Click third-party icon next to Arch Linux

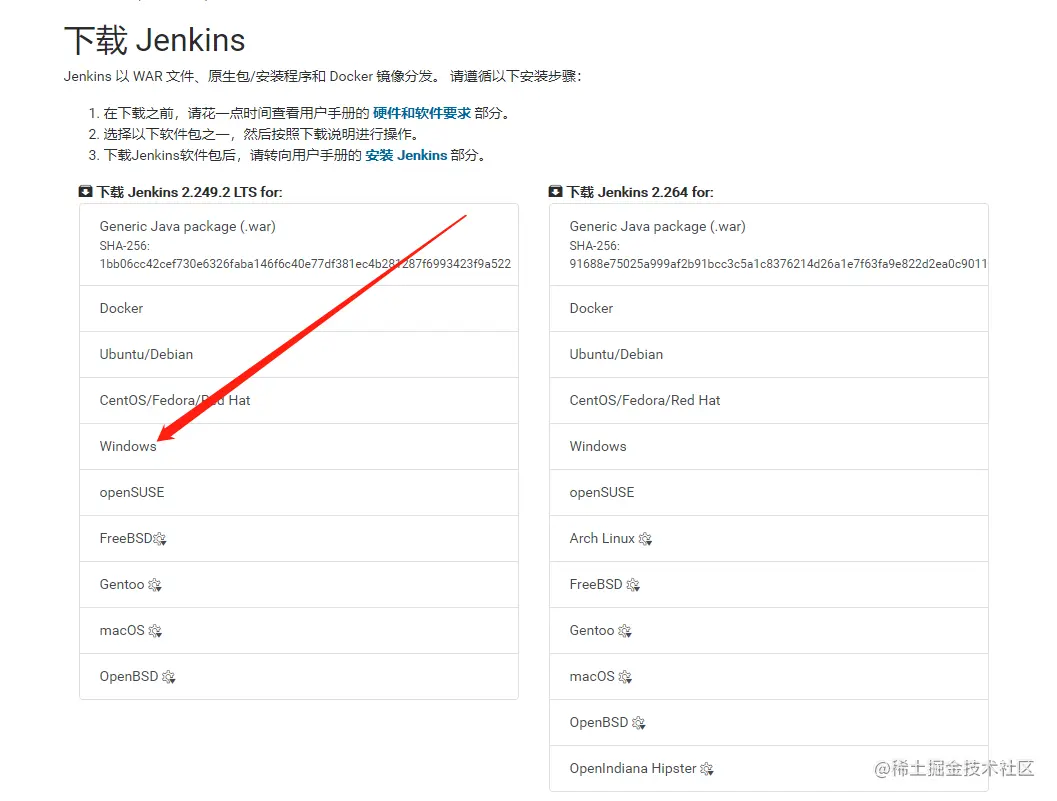645,539
